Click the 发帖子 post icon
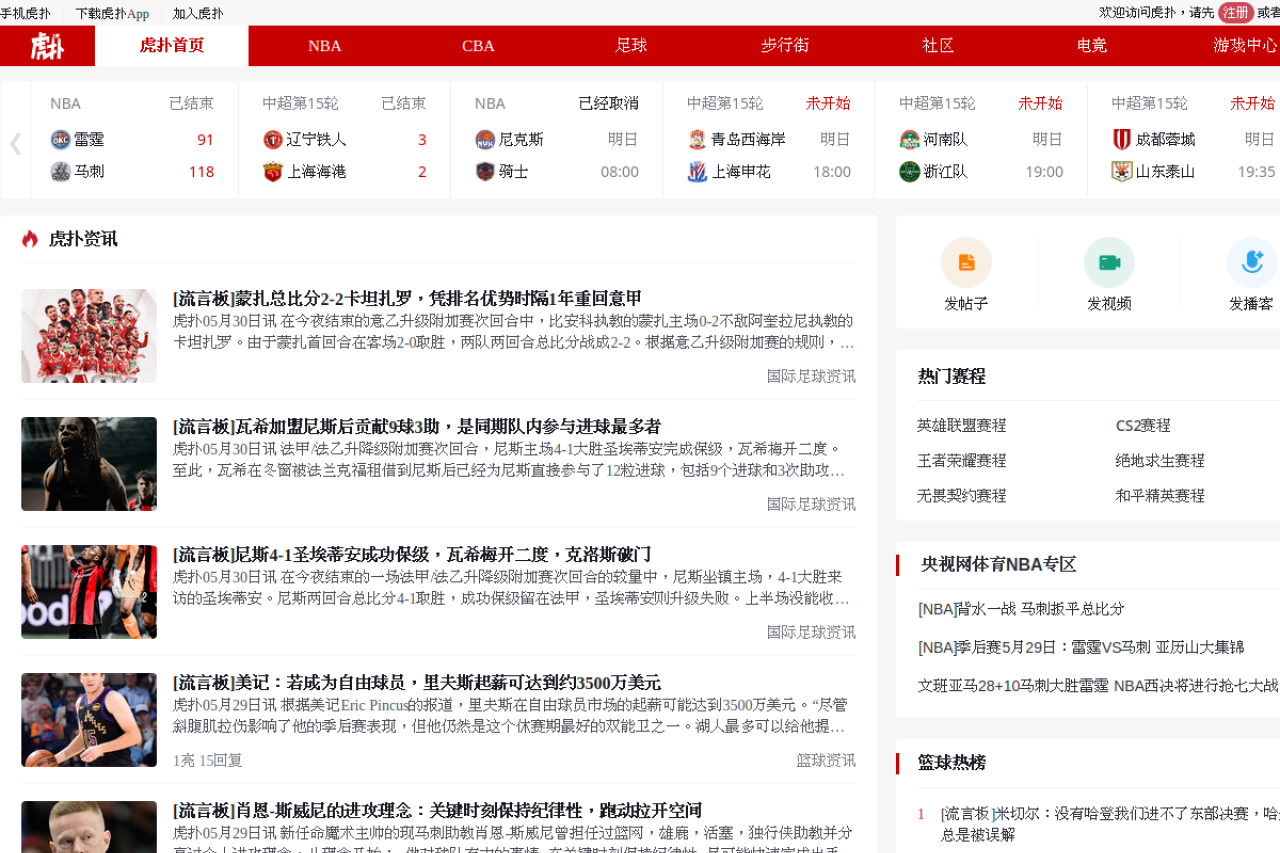Screen dimensions: 1280x853 tap(966, 262)
